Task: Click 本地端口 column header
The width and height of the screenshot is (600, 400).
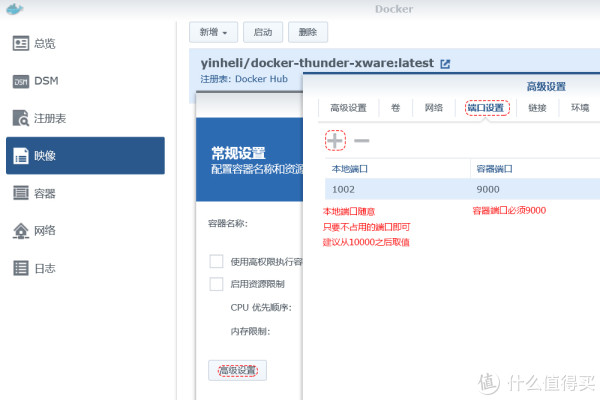Action: pos(398,169)
